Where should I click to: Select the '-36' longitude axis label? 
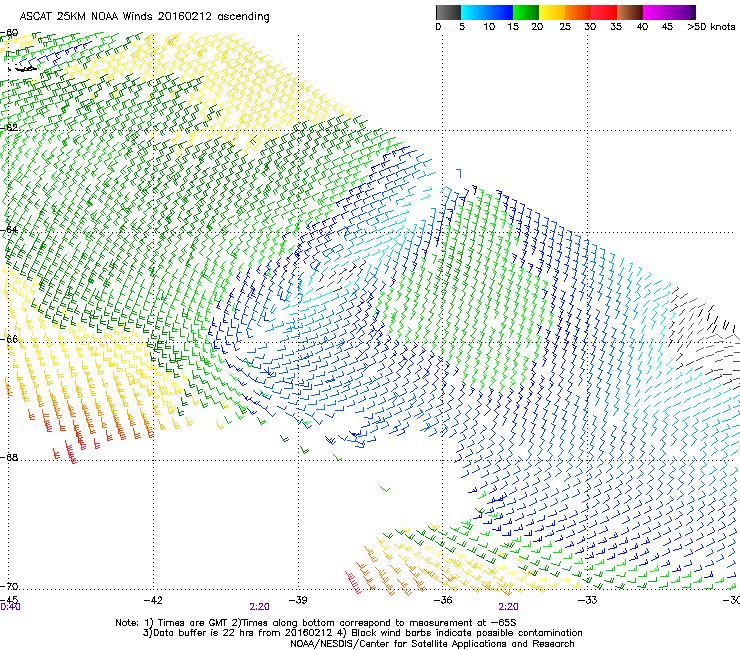tap(443, 600)
